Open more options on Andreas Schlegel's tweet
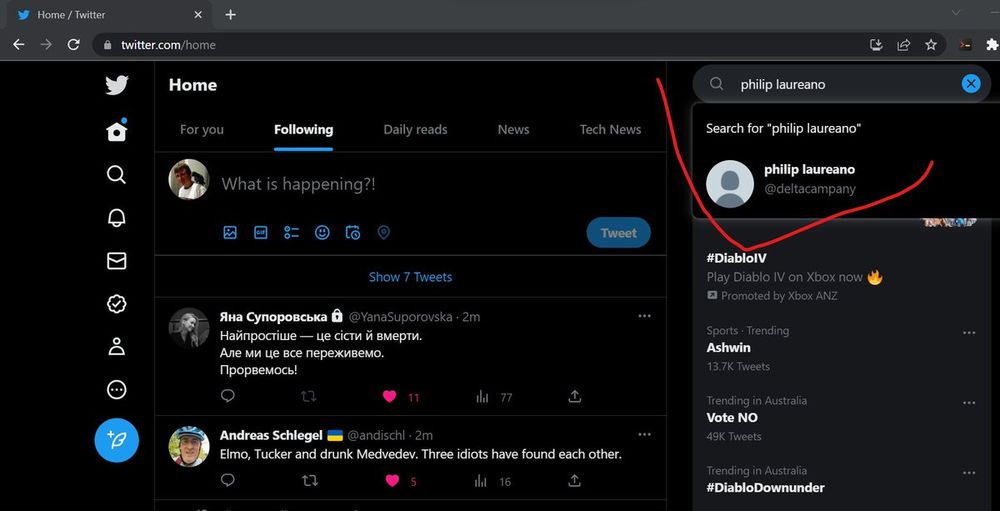Viewport: 1000px width, 511px height. pyautogui.click(x=645, y=434)
